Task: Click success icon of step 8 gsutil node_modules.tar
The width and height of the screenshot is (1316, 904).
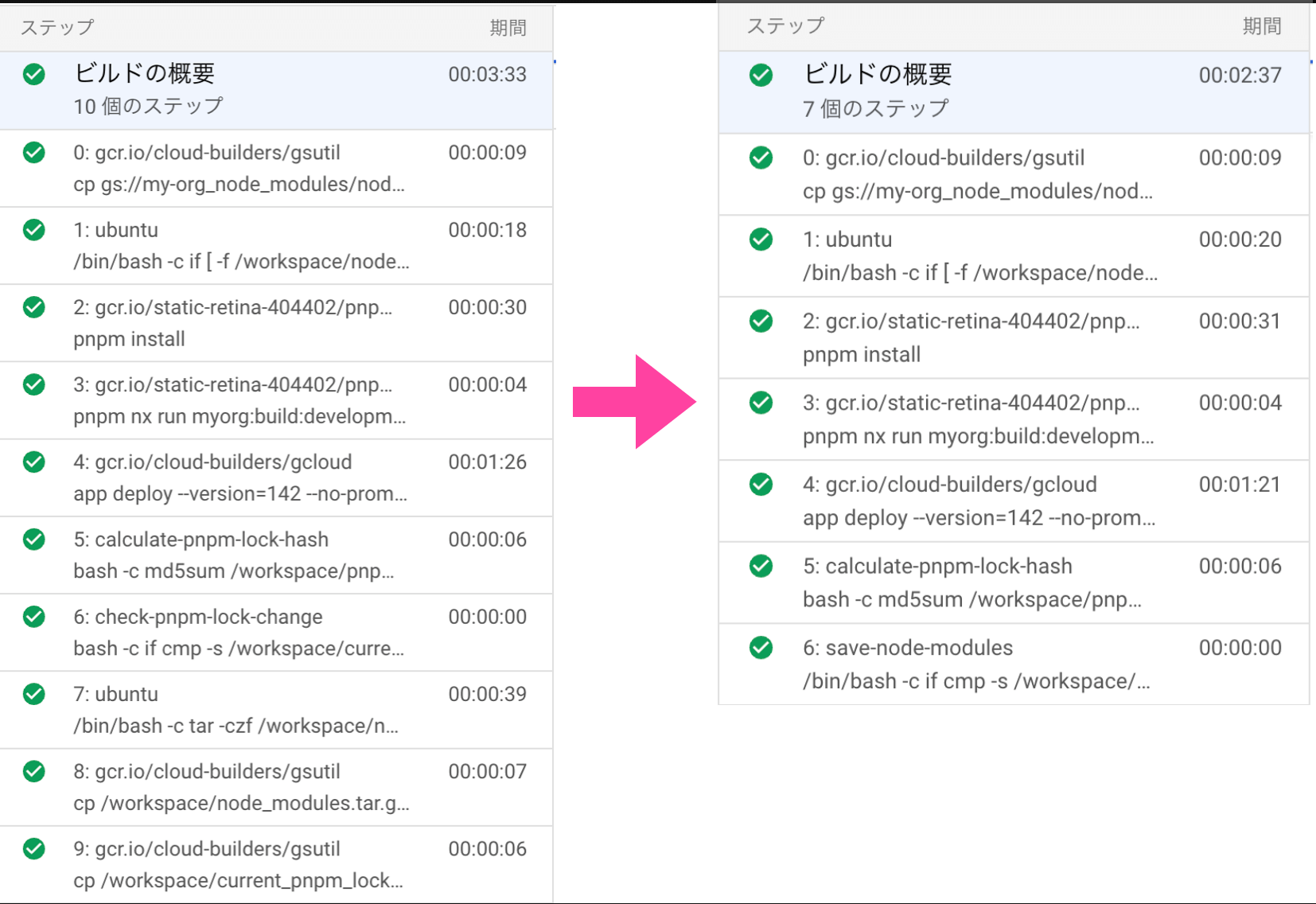Action: pos(34,771)
